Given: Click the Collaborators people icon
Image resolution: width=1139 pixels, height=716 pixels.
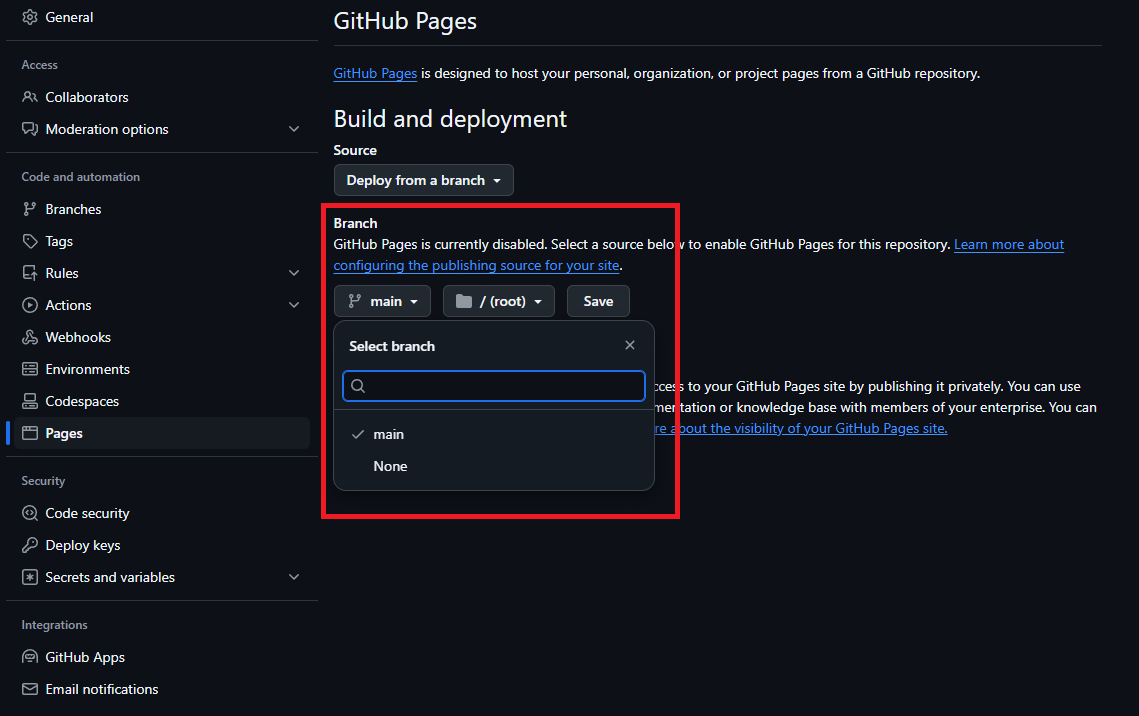Looking at the screenshot, I should (x=30, y=97).
